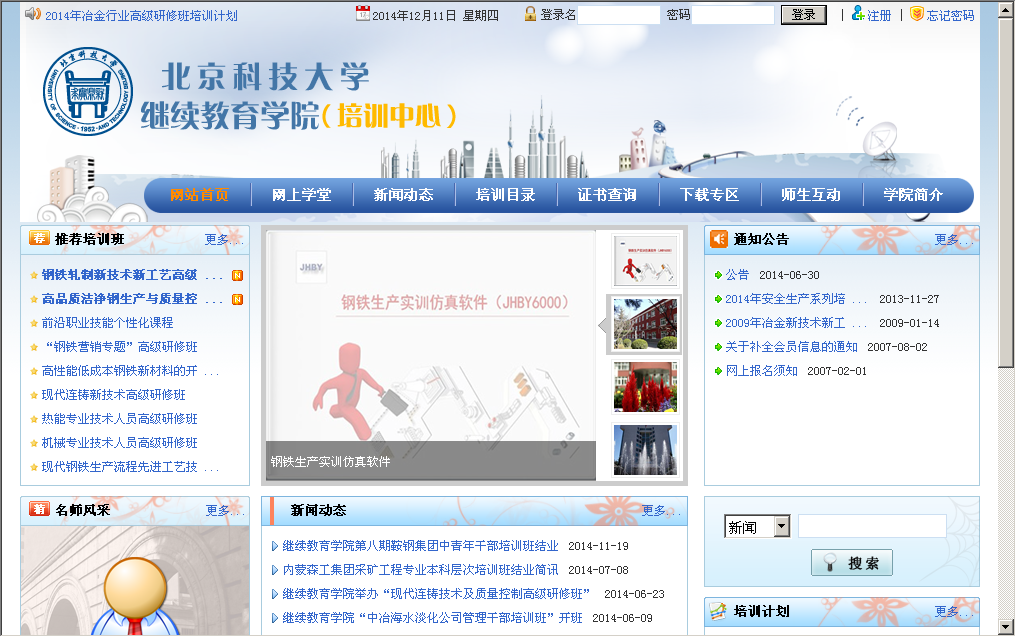The height and width of the screenshot is (637, 1016).
Task: Click the 推荐培训班 panel header icon
Action: pos(39,238)
